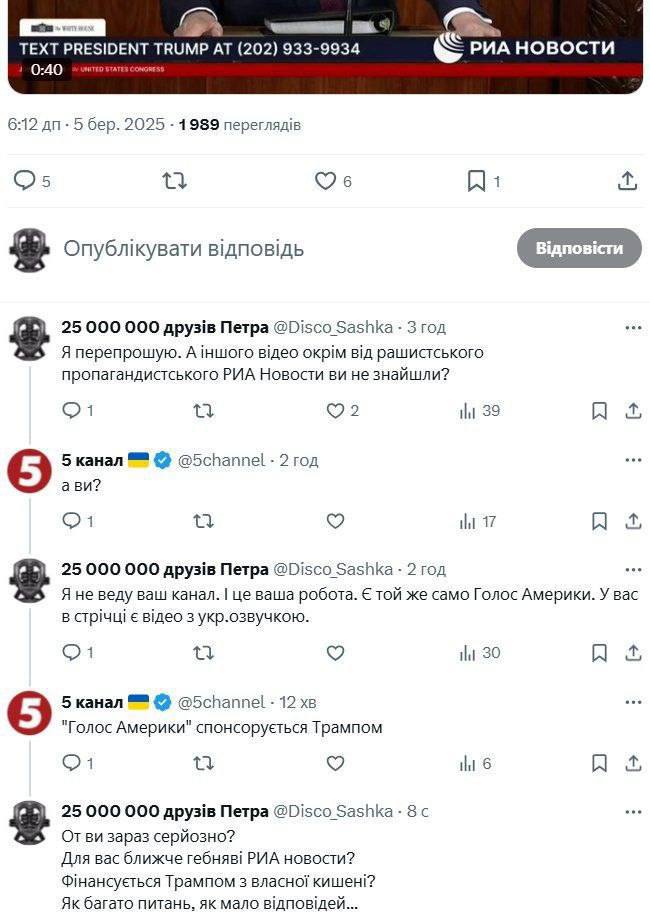The height and width of the screenshot is (913, 650).
Task: Bookmark the 'а ви?' reply
Action: coord(599,521)
